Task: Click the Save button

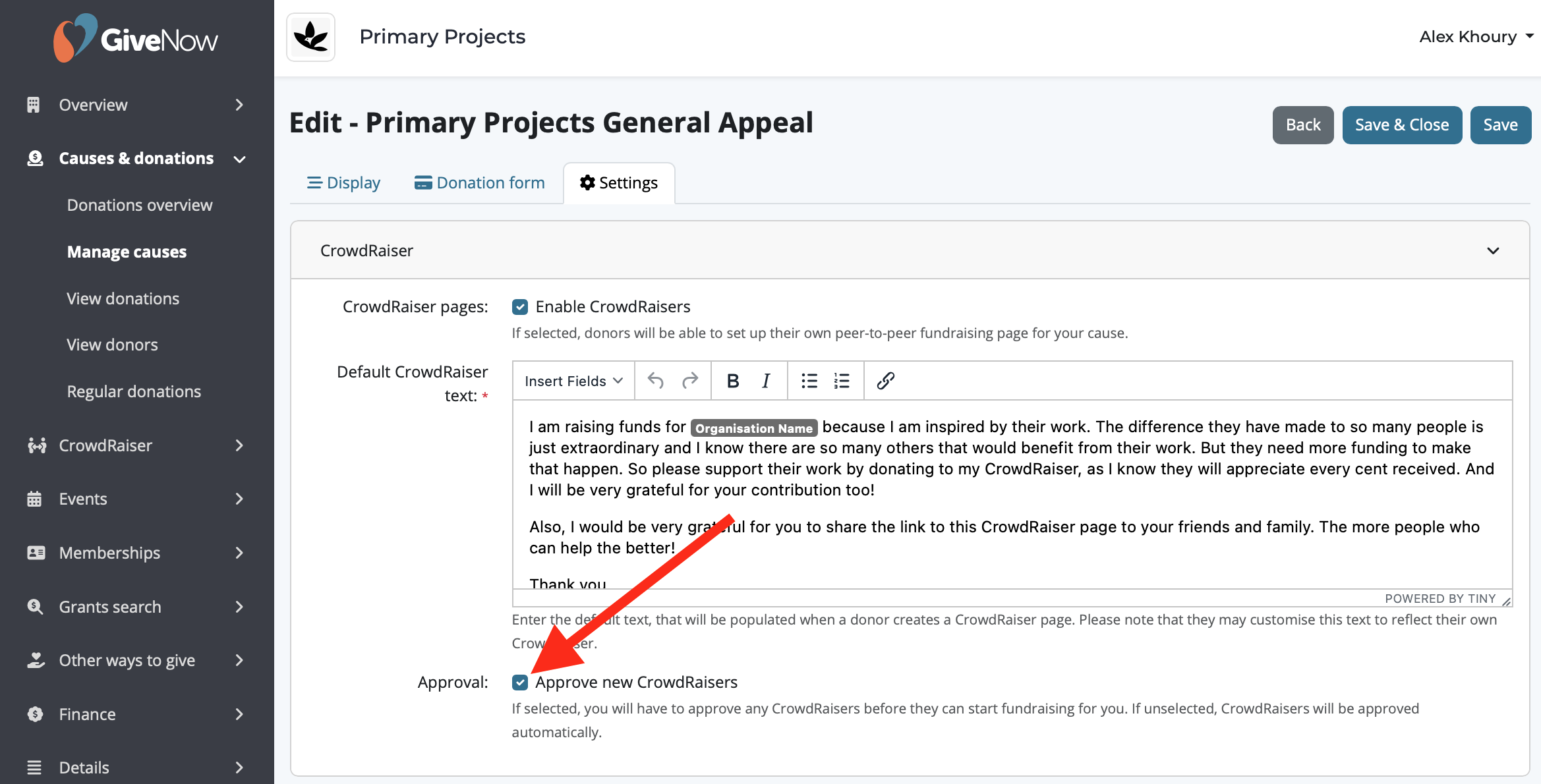Action: [x=1500, y=125]
